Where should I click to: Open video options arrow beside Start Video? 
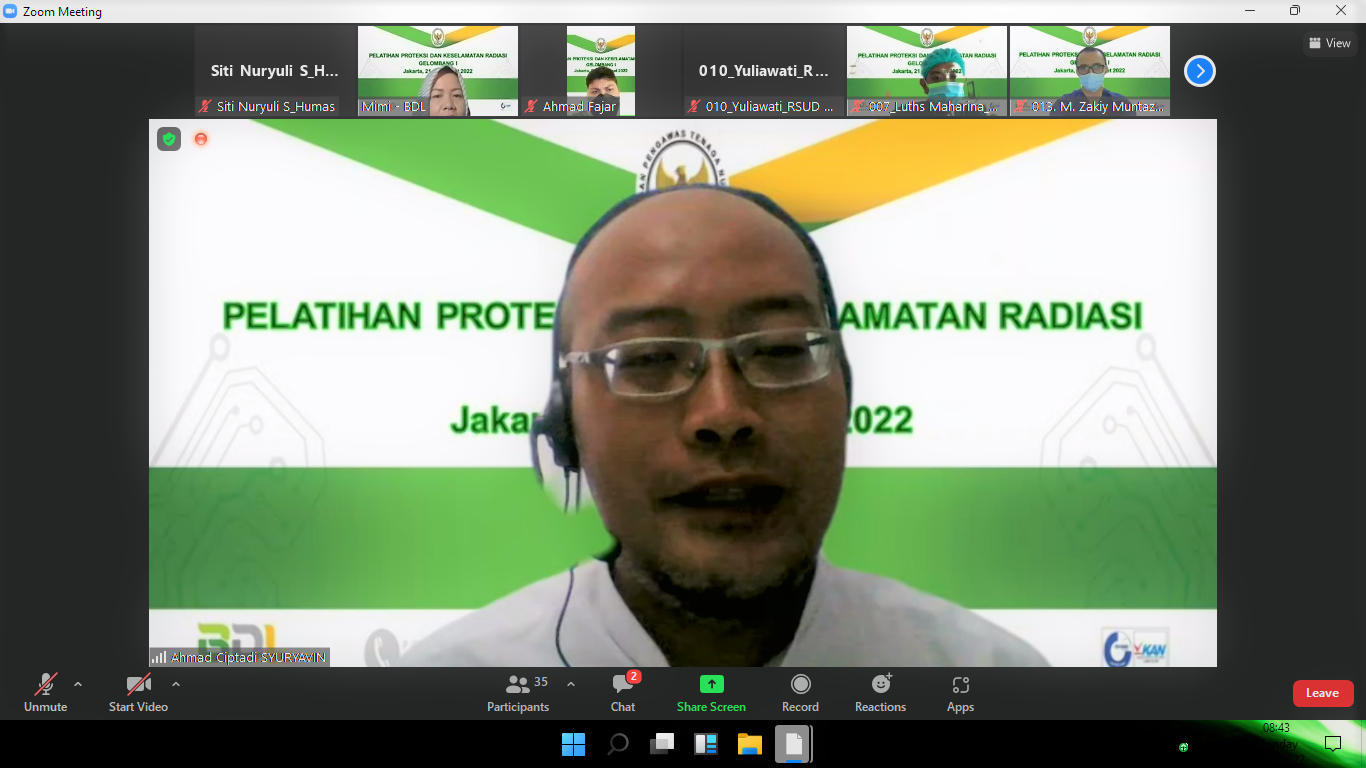click(x=176, y=684)
